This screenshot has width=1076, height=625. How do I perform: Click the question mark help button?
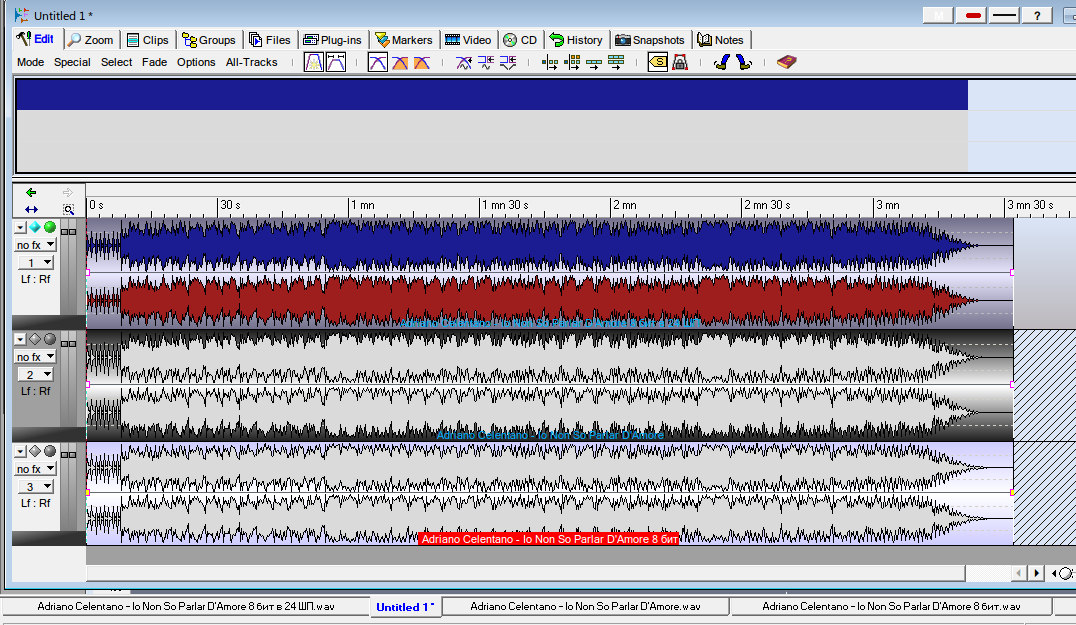click(x=1038, y=15)
